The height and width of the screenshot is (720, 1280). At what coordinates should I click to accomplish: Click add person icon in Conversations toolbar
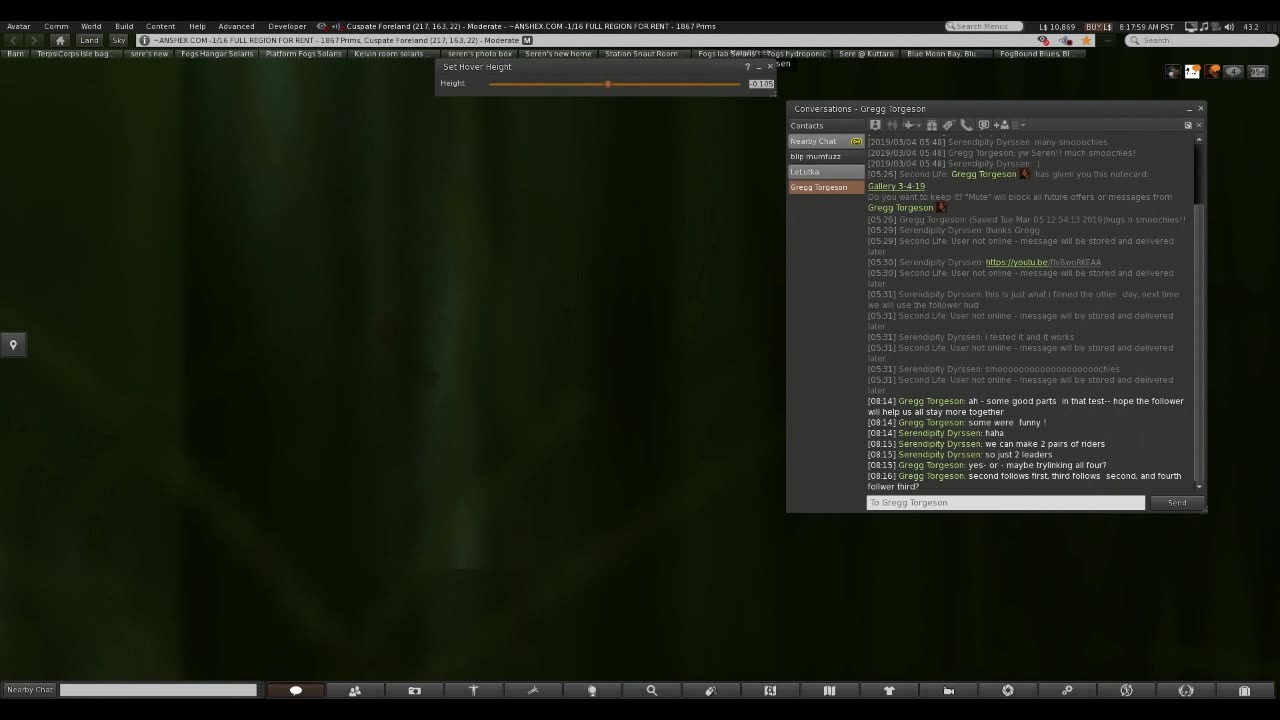pos(1002,125)
